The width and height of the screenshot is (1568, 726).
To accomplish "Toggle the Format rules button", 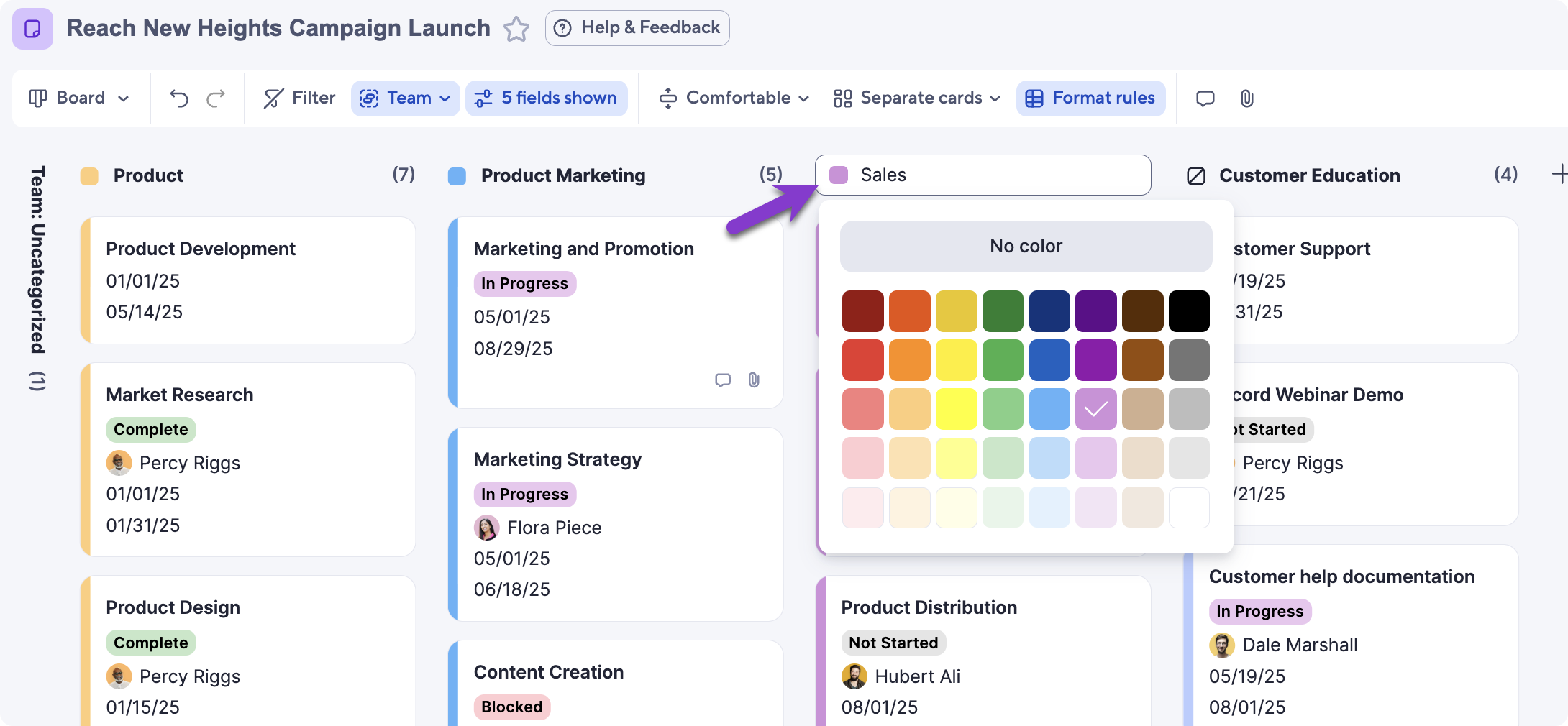I will point(1090,98).
